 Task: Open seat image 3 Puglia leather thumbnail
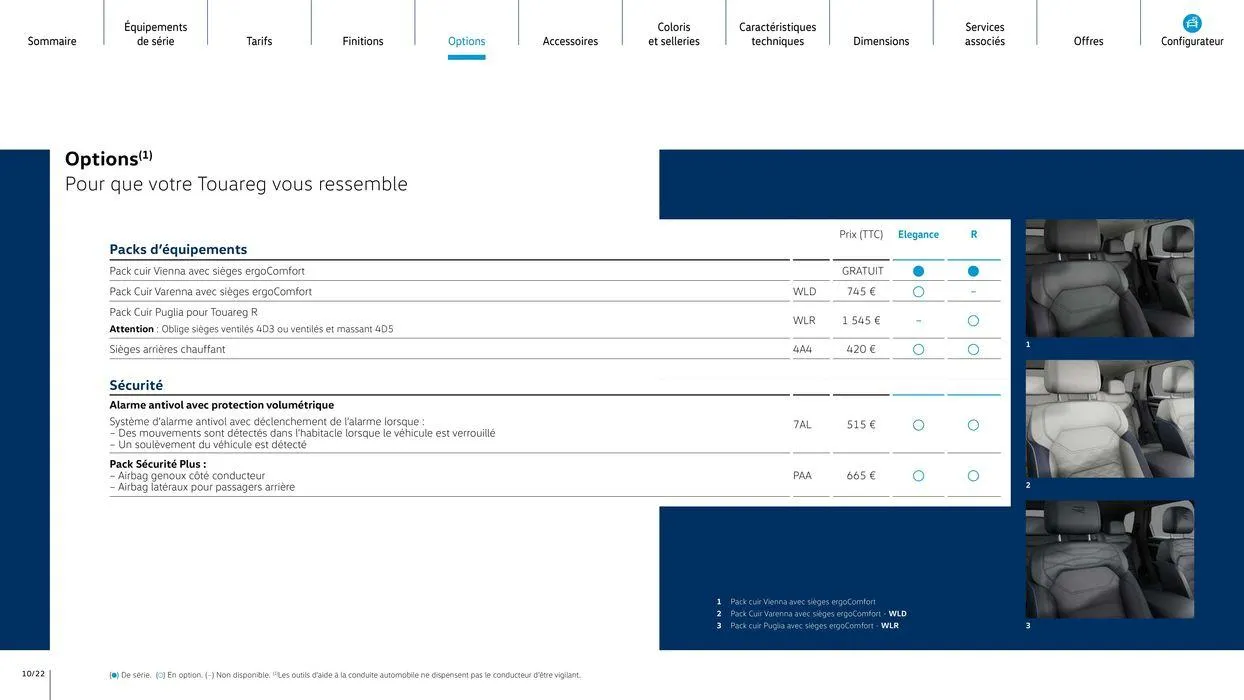[1110, 559]
